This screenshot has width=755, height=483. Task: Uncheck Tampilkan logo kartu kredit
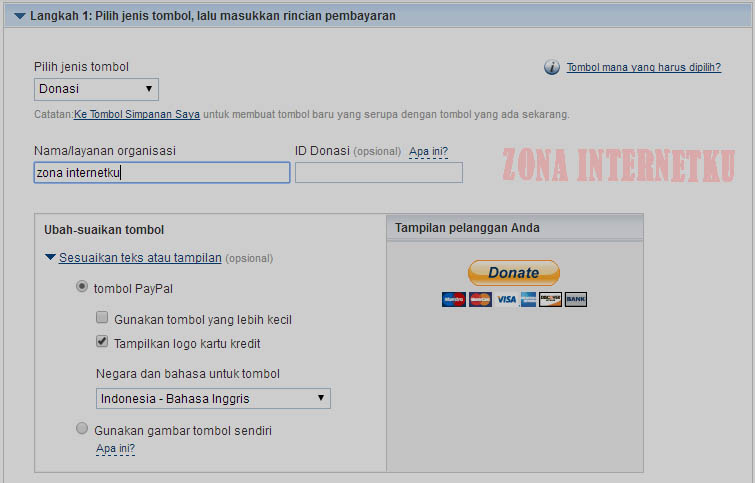102,341
